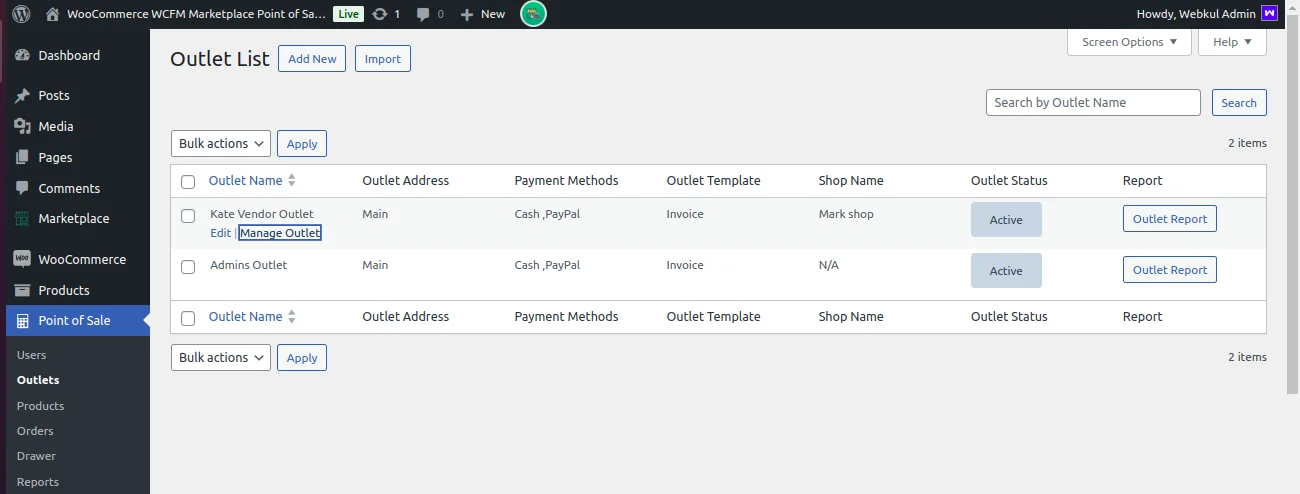Click the Products box icon in sidebar
The image size is (1300, 494).
pyautogui.click(x=23, y=291)
